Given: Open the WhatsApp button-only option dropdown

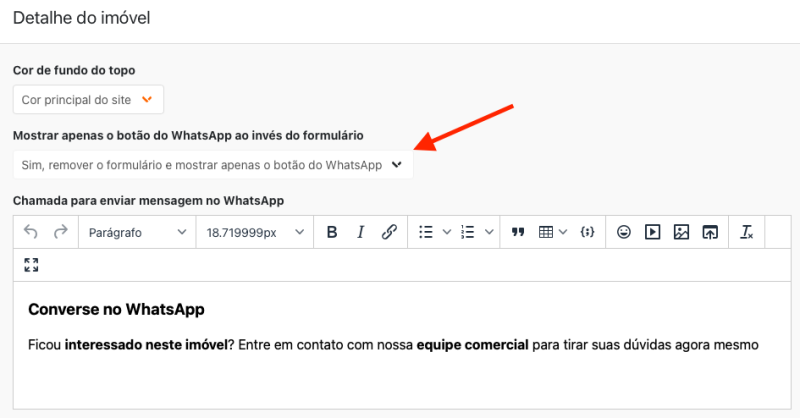Looking at the screenshot, I should click(212, 166).
